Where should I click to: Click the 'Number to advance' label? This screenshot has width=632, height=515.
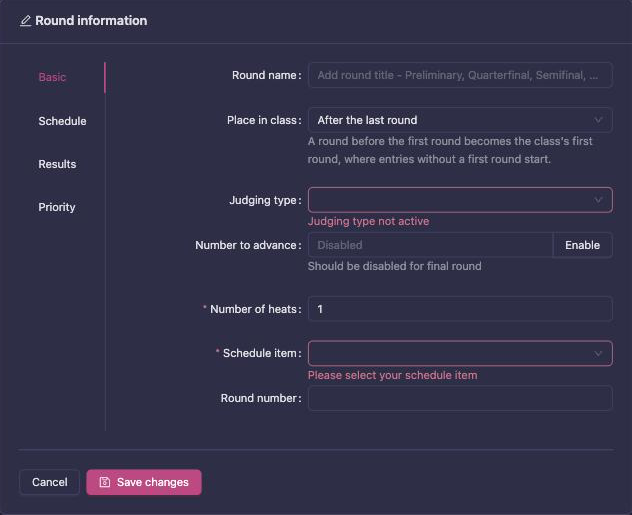point(246,245)
